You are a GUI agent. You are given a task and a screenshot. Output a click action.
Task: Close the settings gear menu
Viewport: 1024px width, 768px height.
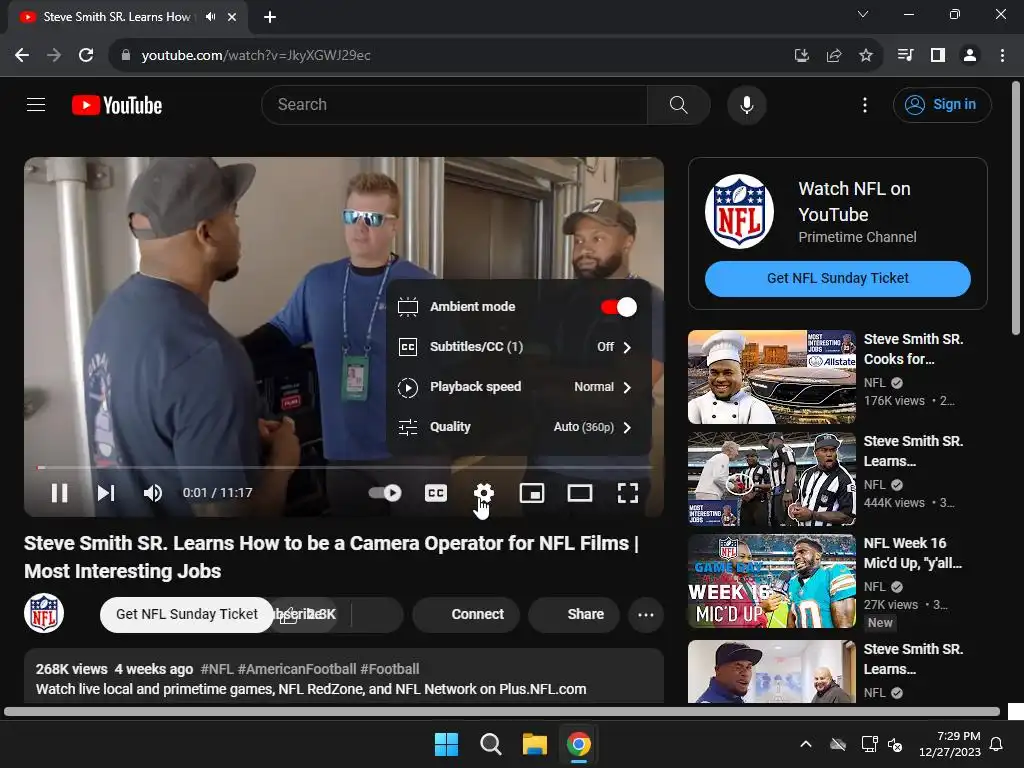pyautogui.click(x=484, y=492)
